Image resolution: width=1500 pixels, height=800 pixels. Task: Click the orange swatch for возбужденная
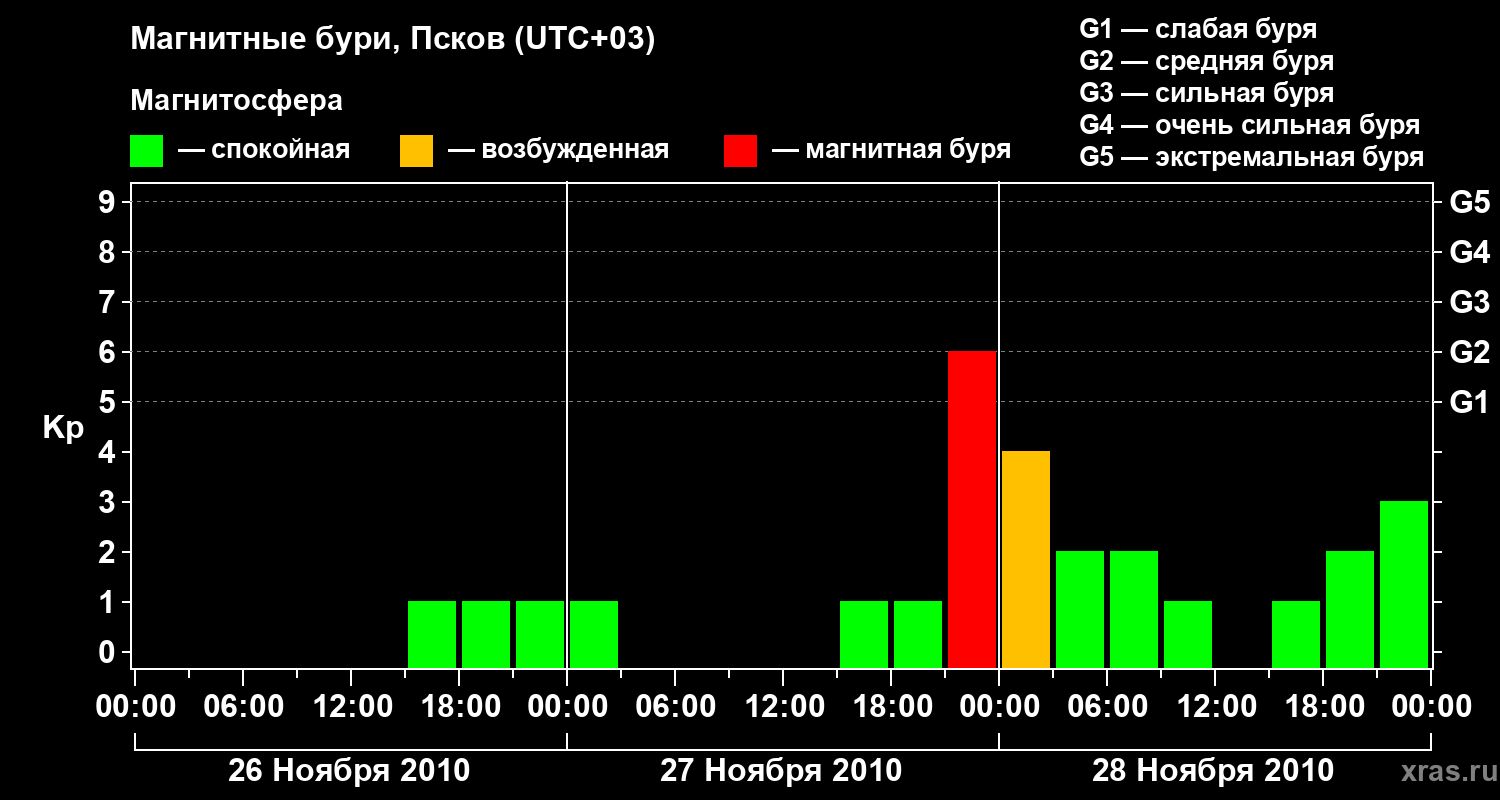pos(416,151)
